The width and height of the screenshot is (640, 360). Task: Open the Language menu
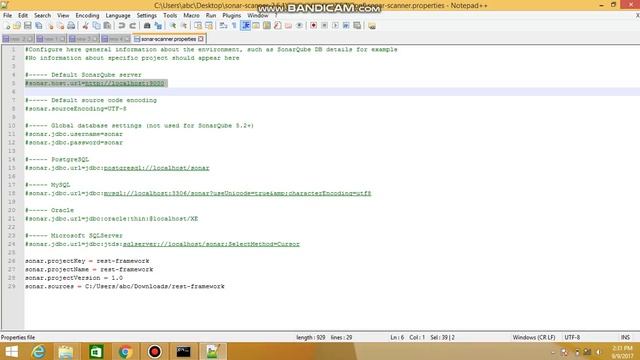pos(118,16)
